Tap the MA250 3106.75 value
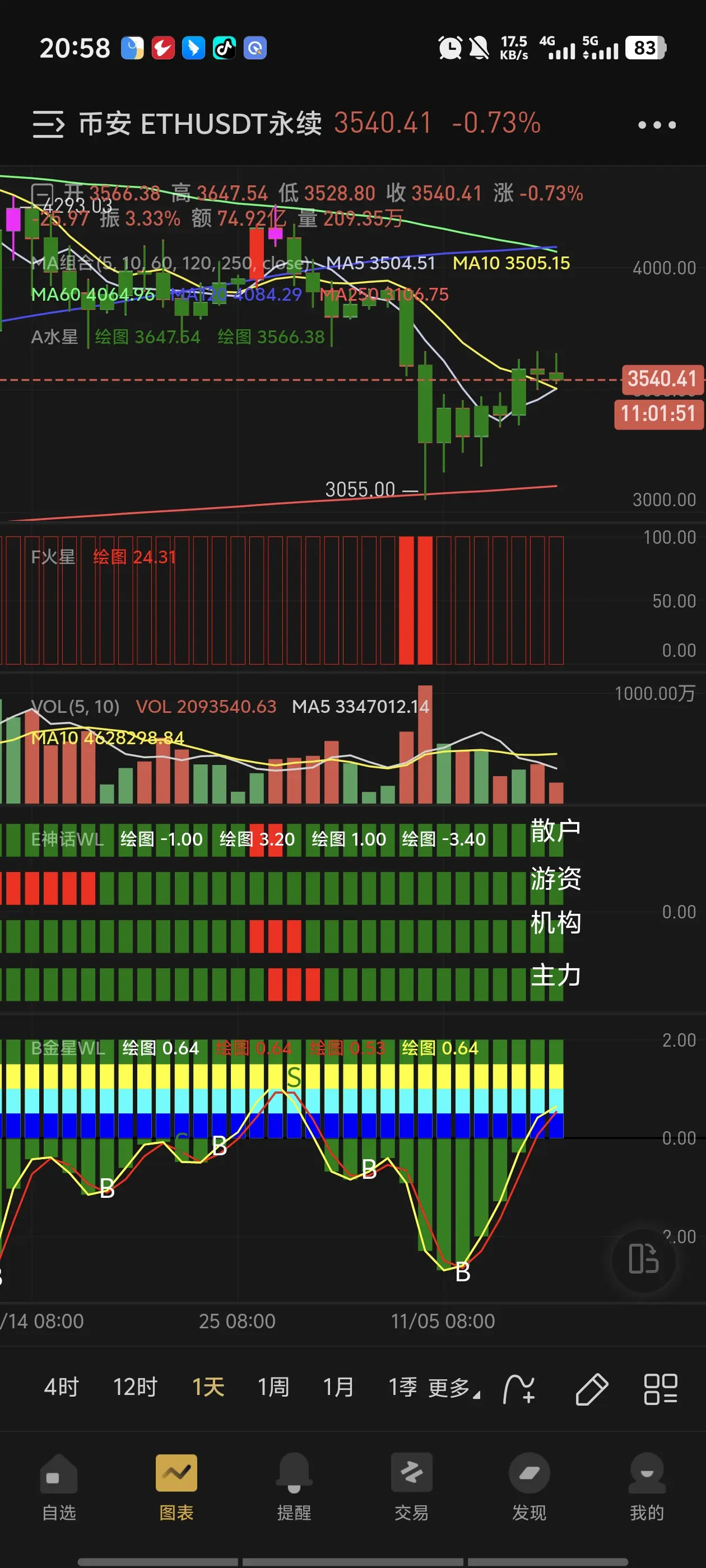Screen dimensions: 706x1568 click(x=384, y=294)
